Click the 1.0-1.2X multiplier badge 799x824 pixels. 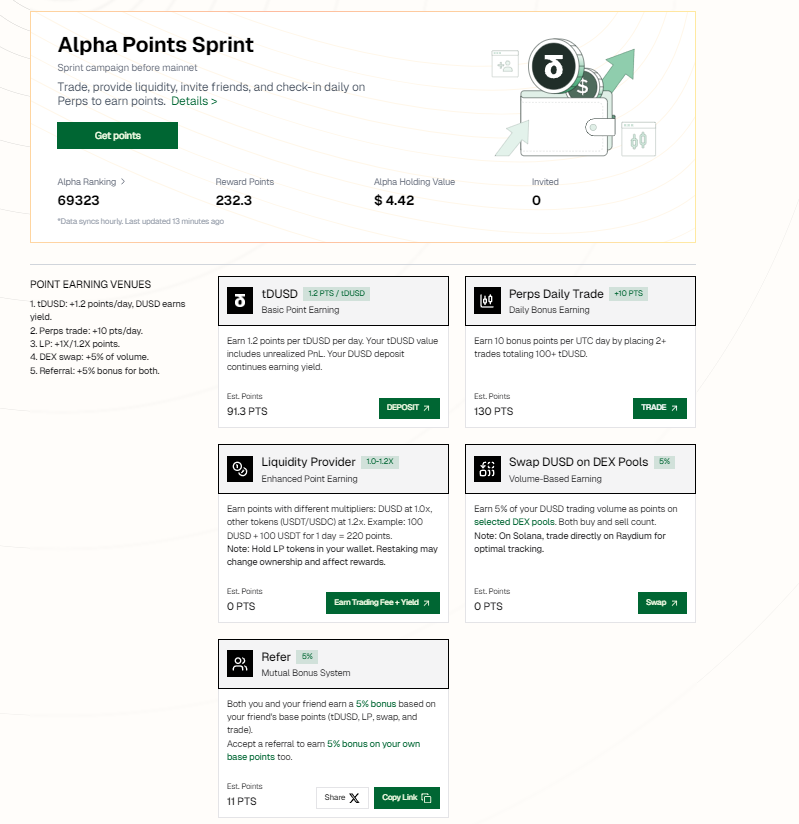coord(380,461)
